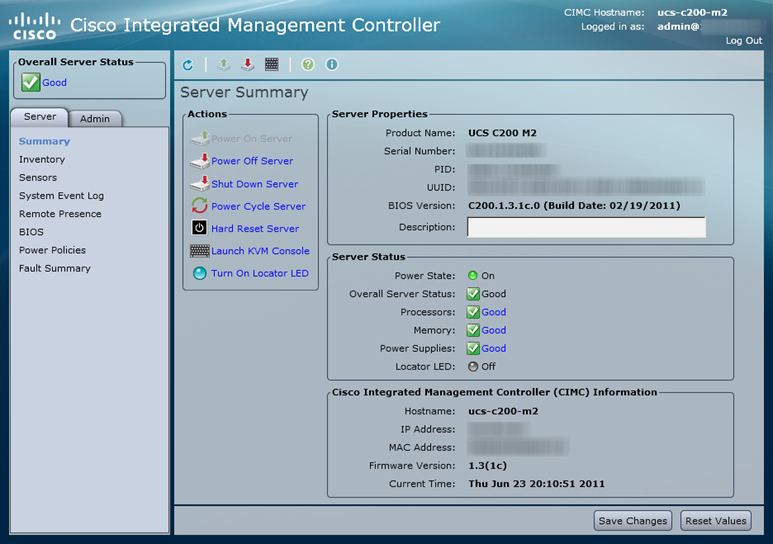Screen dimensions: 773x544
Task: Click the Shut Down Server drive icon
Action: [200, 183]
